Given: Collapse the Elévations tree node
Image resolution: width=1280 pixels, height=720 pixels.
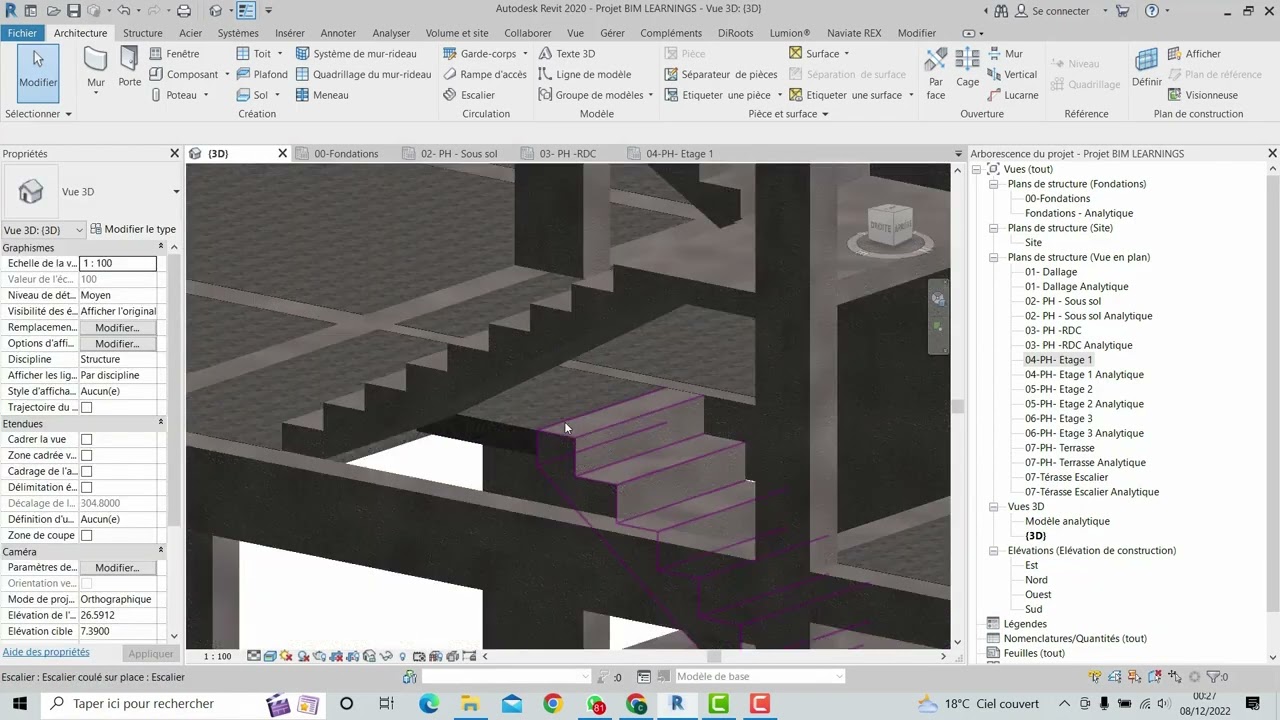Looking at the screenshot, I should point(994,550).
